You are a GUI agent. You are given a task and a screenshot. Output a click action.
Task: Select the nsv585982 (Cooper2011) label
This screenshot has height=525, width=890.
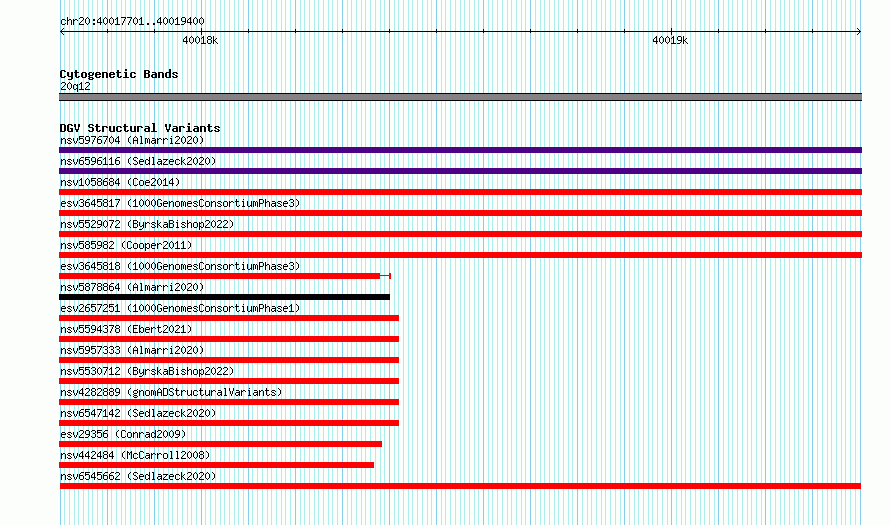point(126,245)
